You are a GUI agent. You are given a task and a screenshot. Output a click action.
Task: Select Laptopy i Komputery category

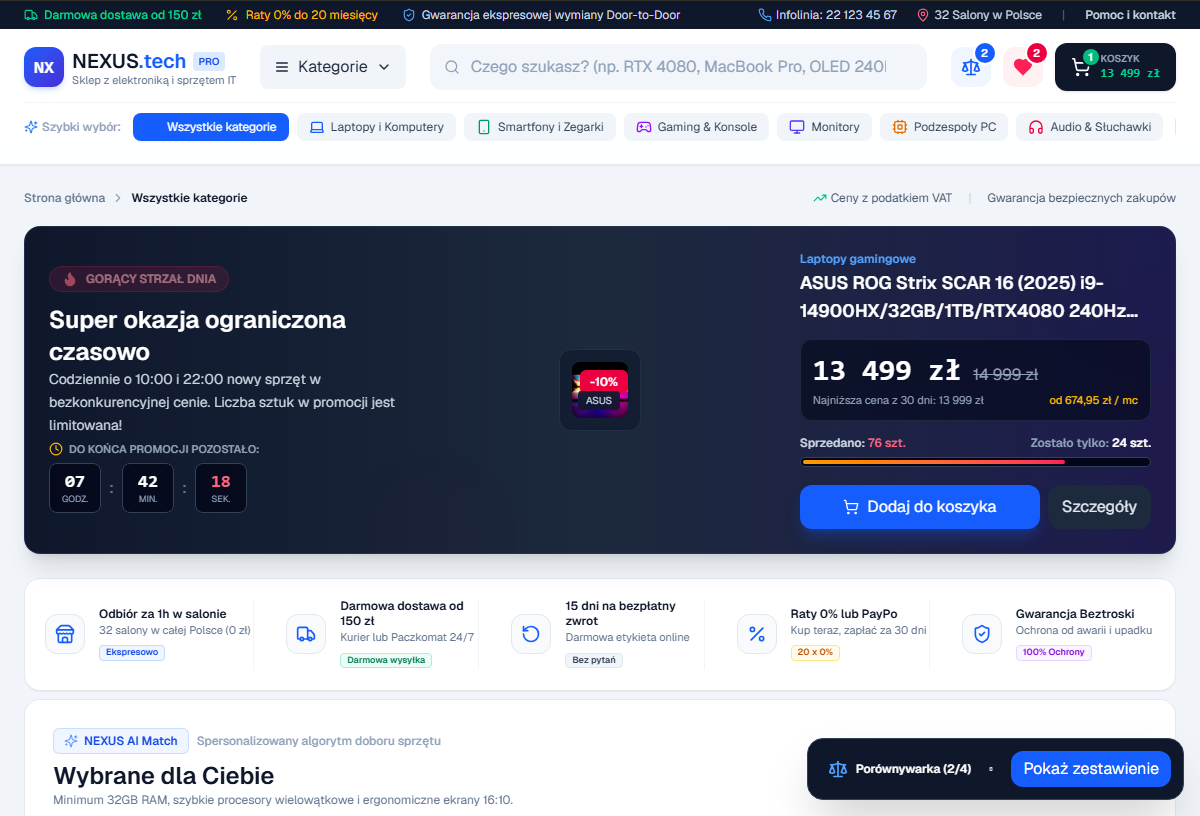click(377, 127)
